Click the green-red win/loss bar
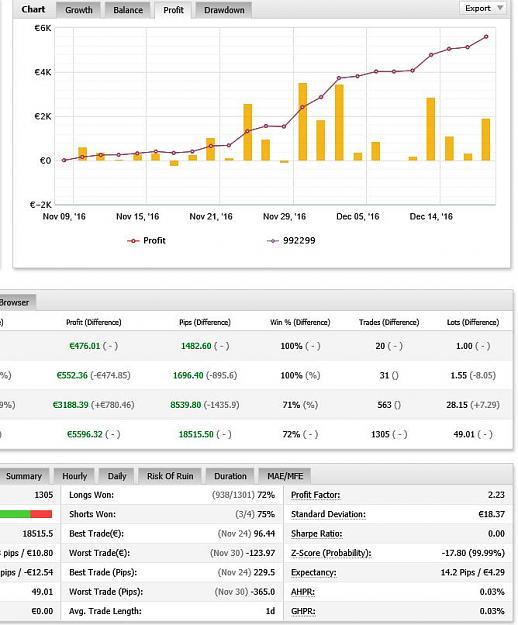The width and height of the screenshot is (518, 625). [x=26, y=514]
